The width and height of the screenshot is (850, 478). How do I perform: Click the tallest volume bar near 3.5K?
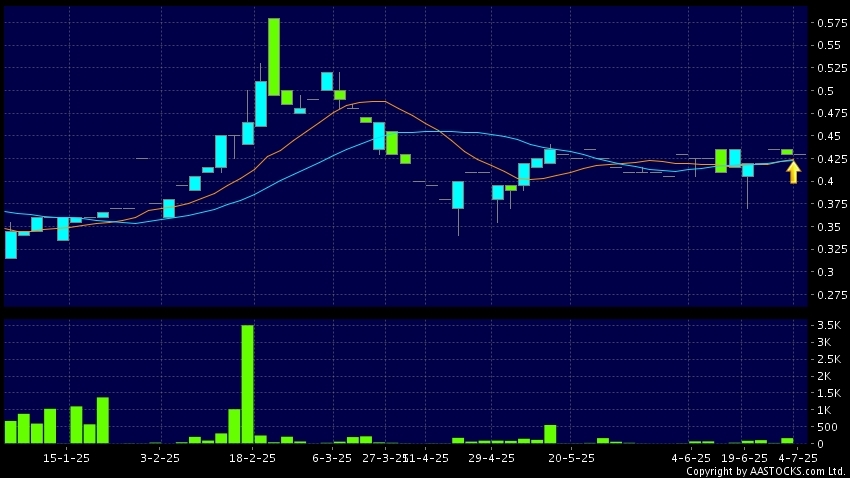point(247,384)
